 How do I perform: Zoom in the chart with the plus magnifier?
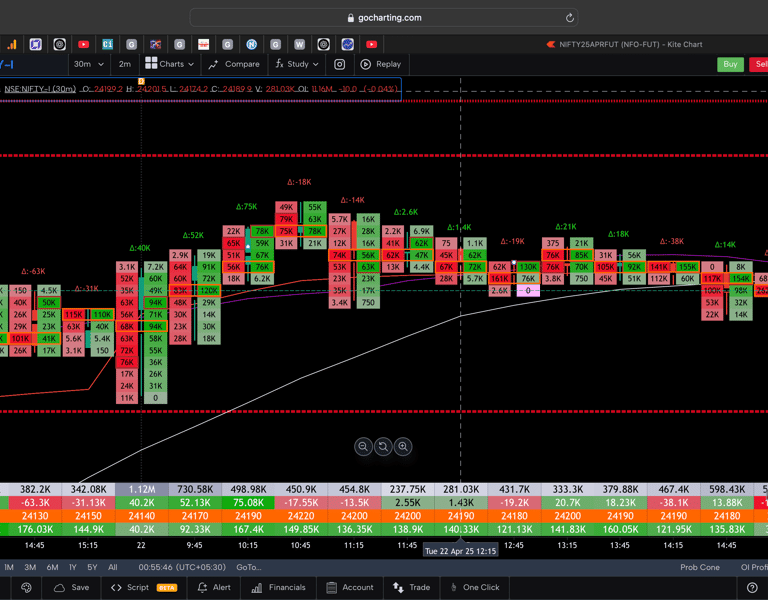[x=403, y=446]
